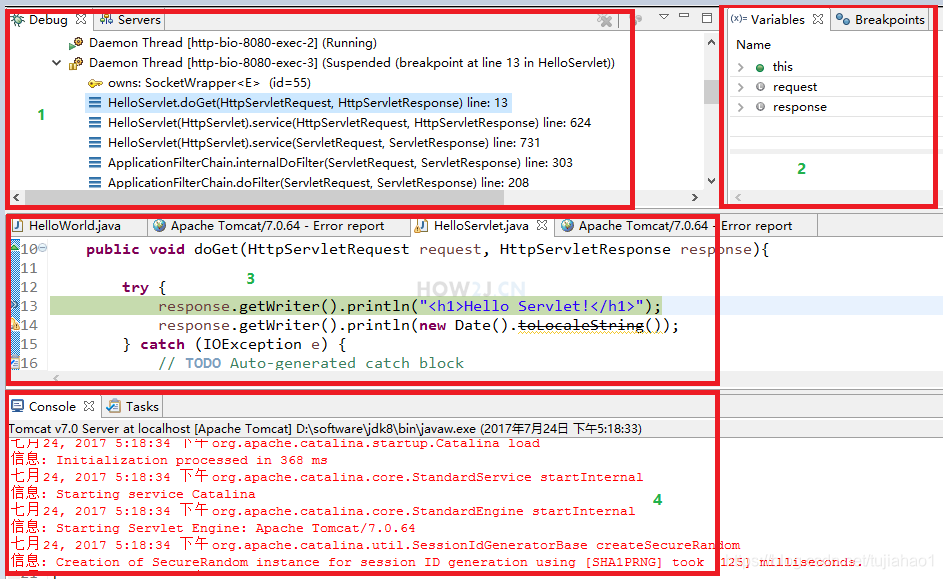Minimize the Debug view panel
The width and height of the screenshot is (943, 579).
point(684,16)
